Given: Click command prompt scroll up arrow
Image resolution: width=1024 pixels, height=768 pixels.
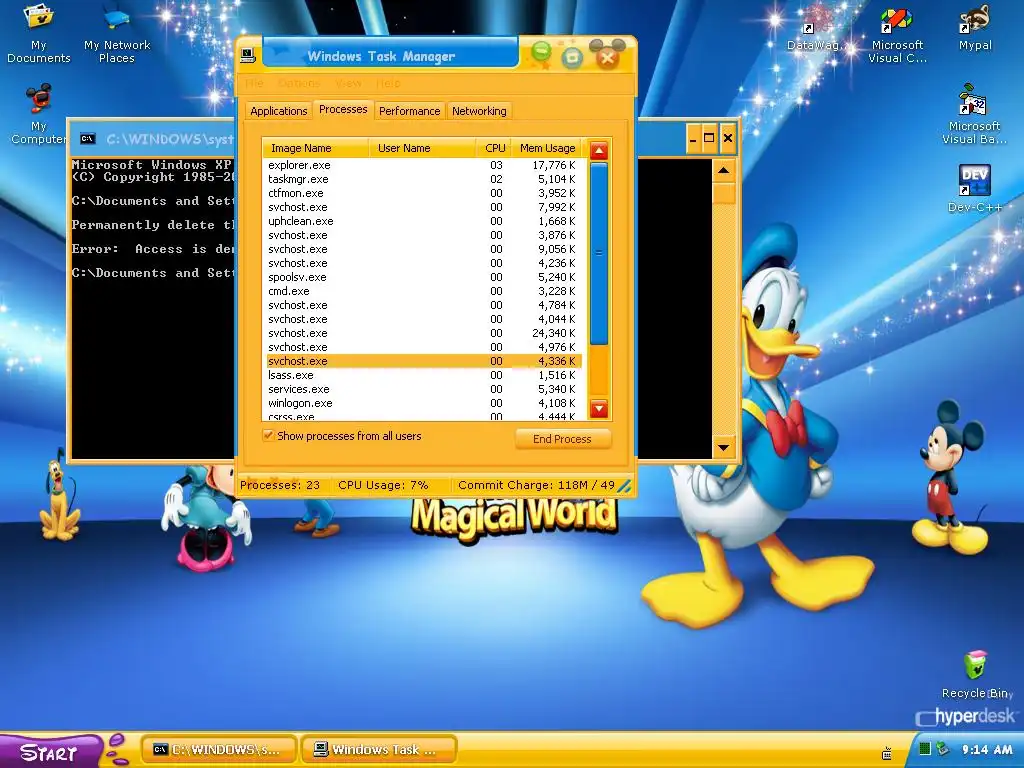Looking at the screenshot, I should click(x=723, y=171).
